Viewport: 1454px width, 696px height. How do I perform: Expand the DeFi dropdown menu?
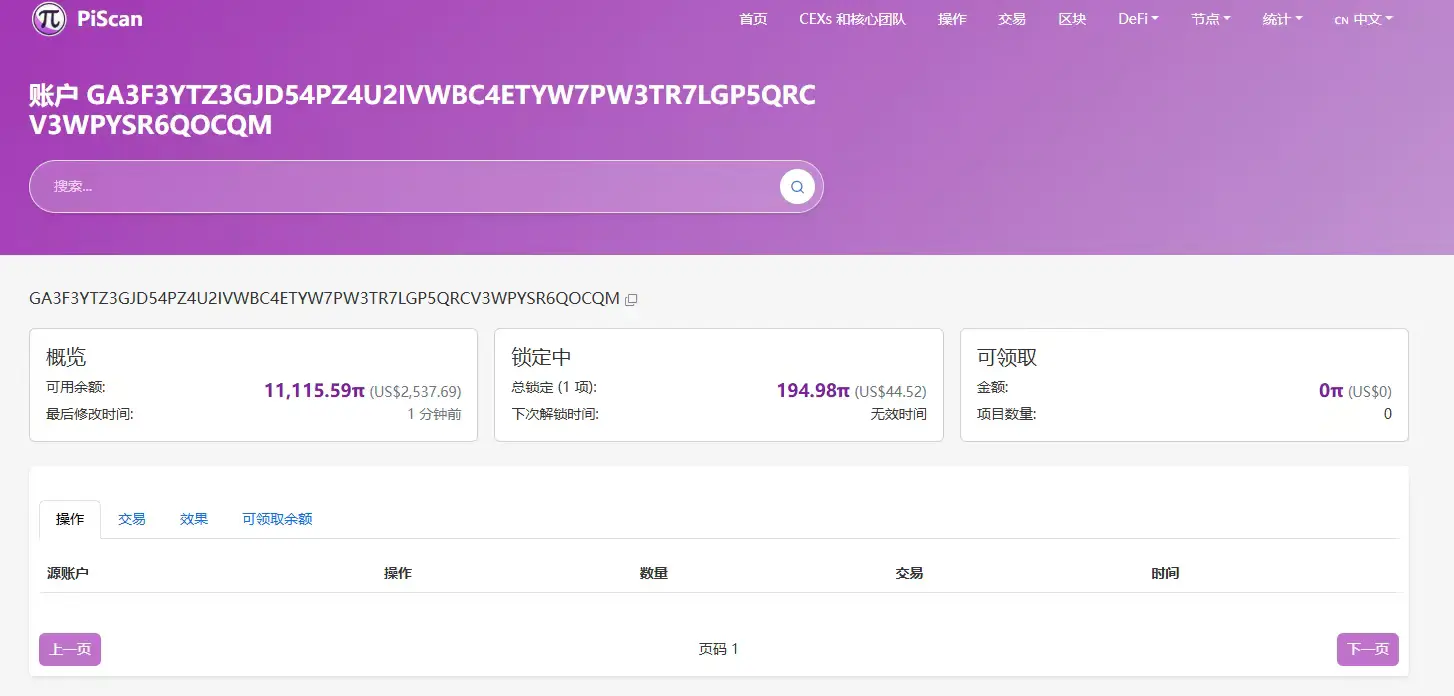(x=1138, y=19)
